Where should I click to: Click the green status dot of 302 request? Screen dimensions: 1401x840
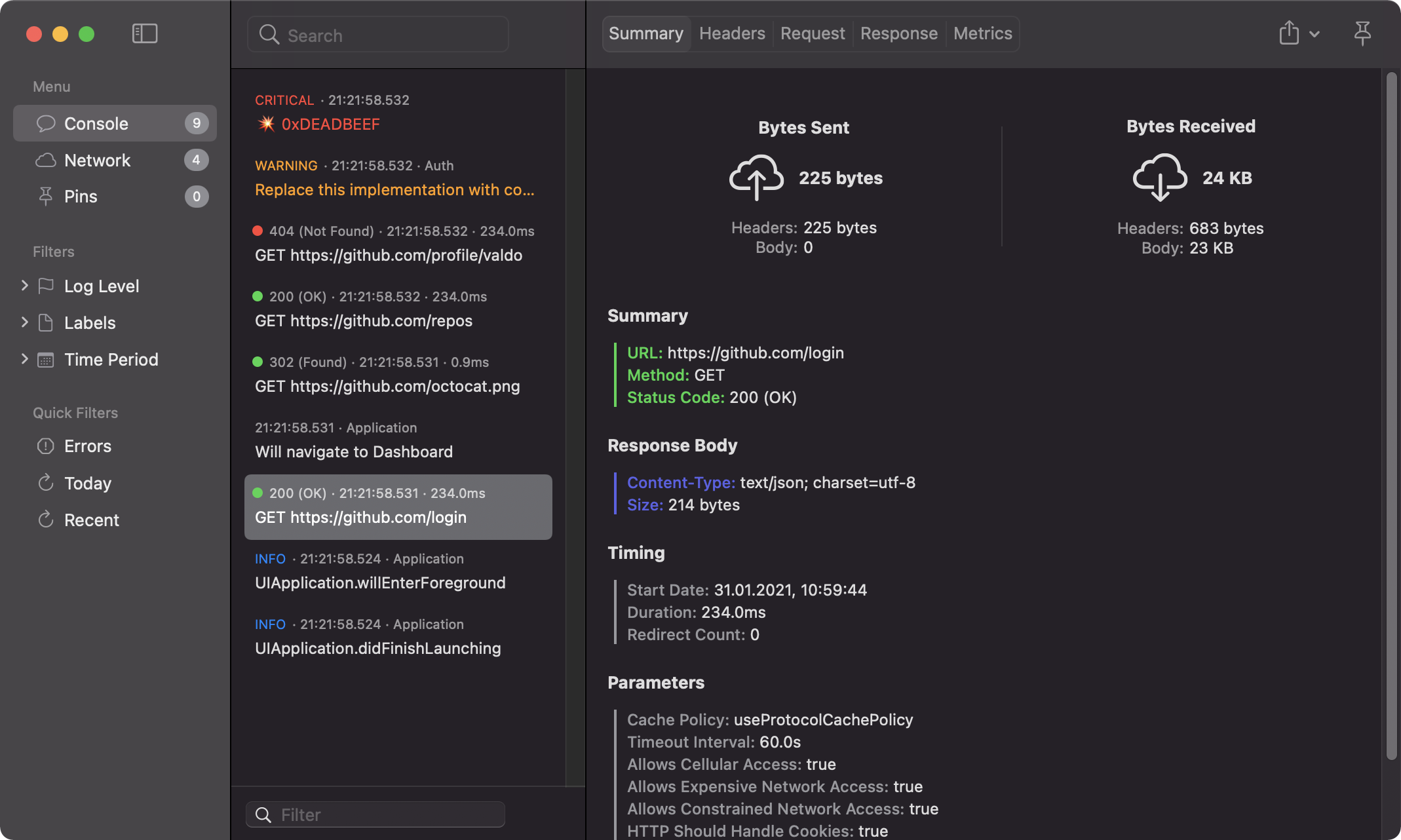pos(258,362)
